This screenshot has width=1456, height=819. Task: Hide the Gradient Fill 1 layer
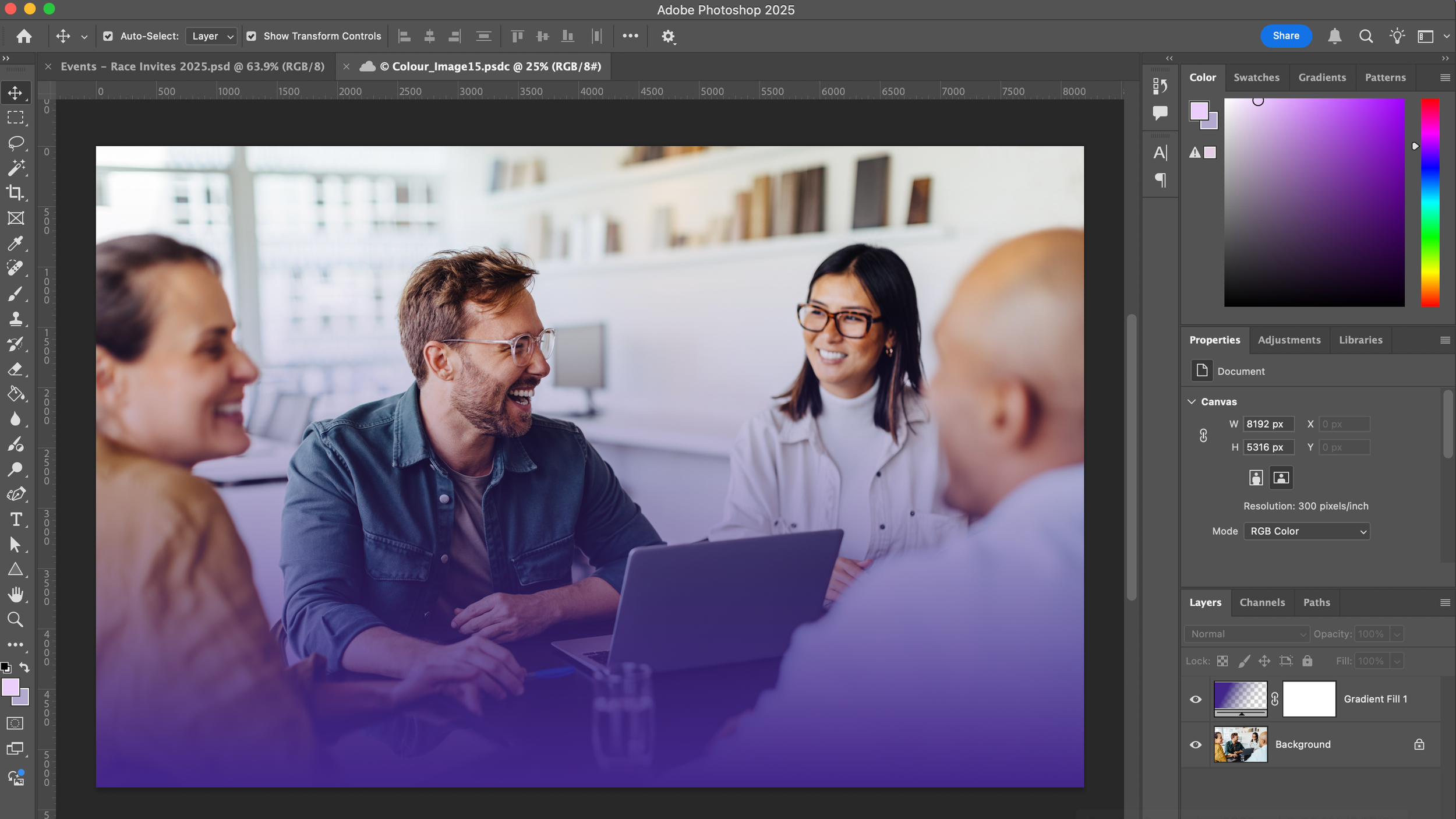pyautogui.click(x=1196, y=699)
